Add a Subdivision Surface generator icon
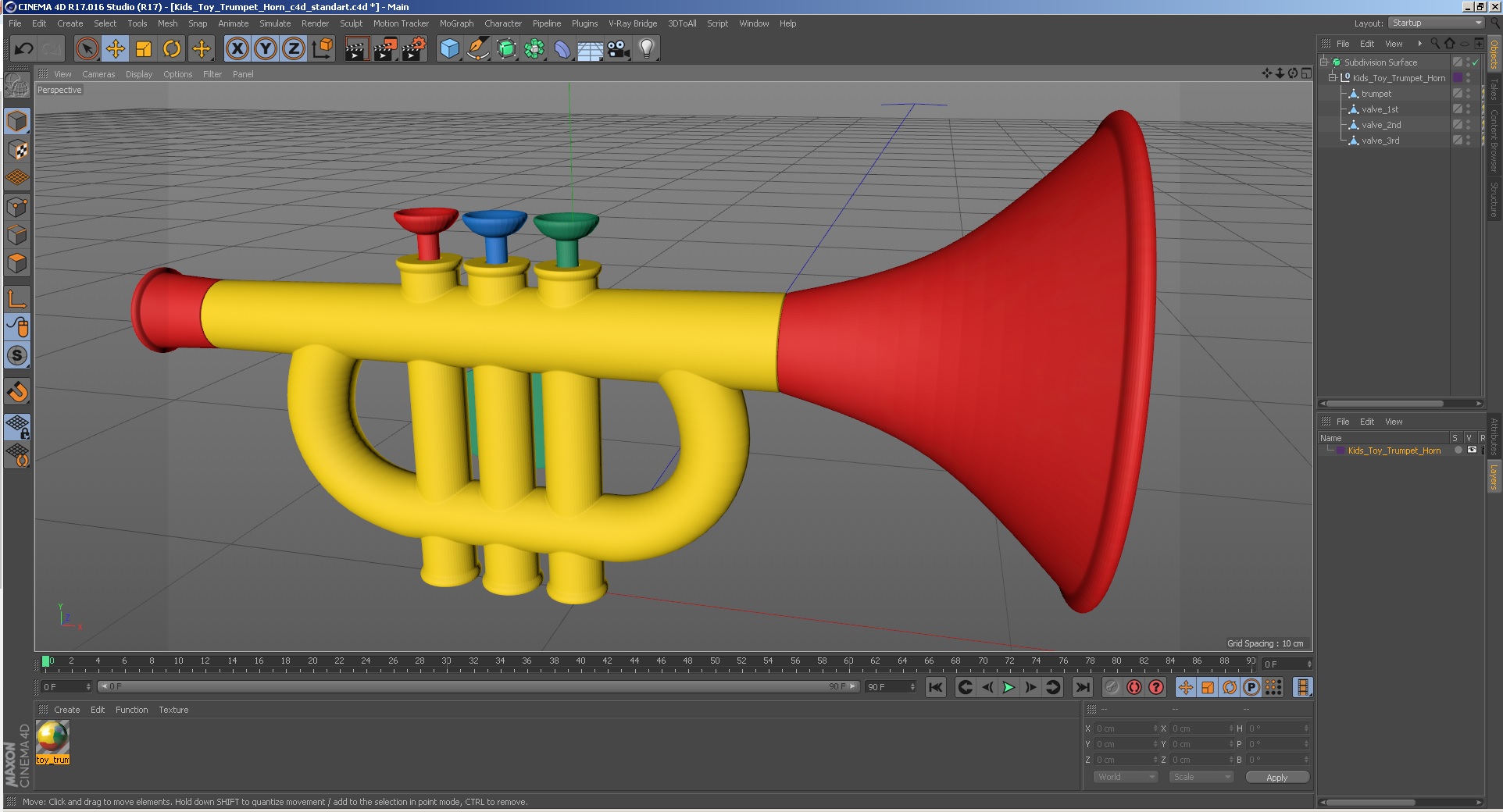The width and height of the screenshot is (1503, 812). (x=506, y=49)
